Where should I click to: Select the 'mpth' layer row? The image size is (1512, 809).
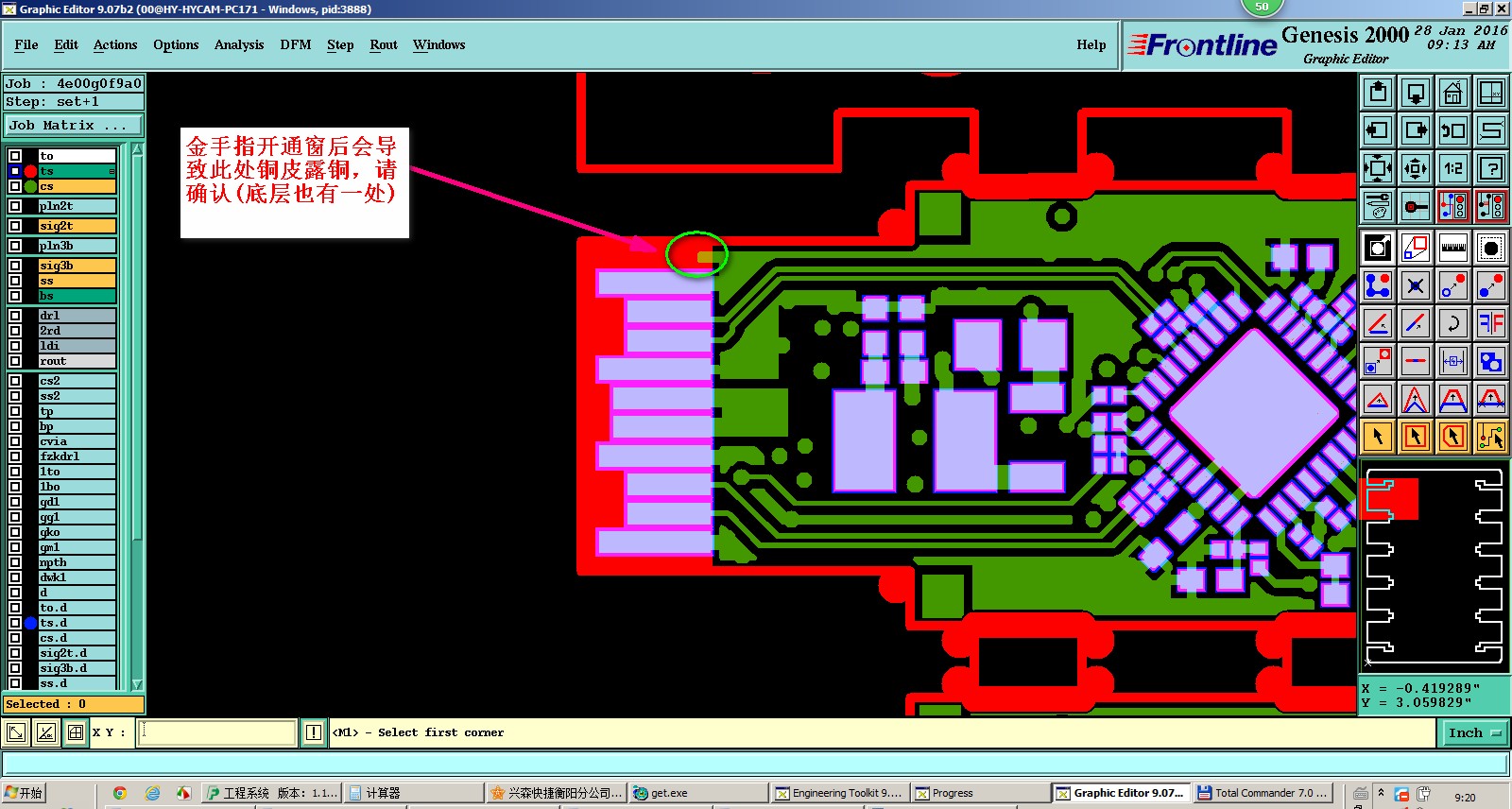click(77, 562)
